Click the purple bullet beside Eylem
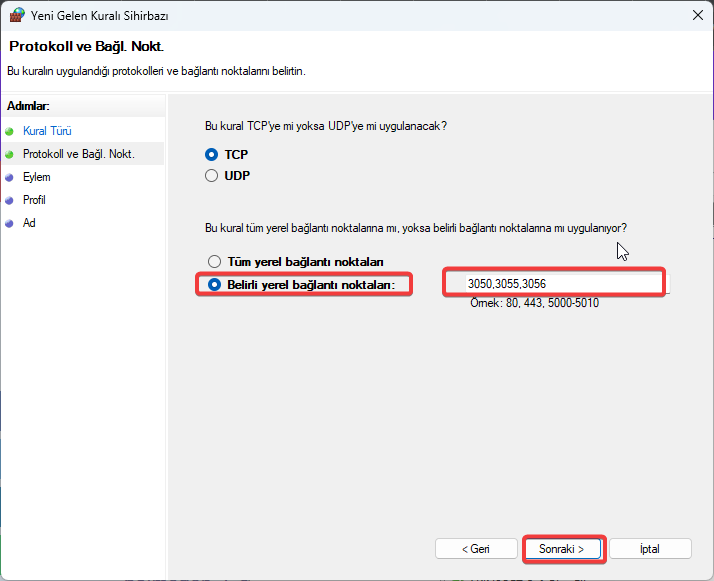 (x=9, y=178)
